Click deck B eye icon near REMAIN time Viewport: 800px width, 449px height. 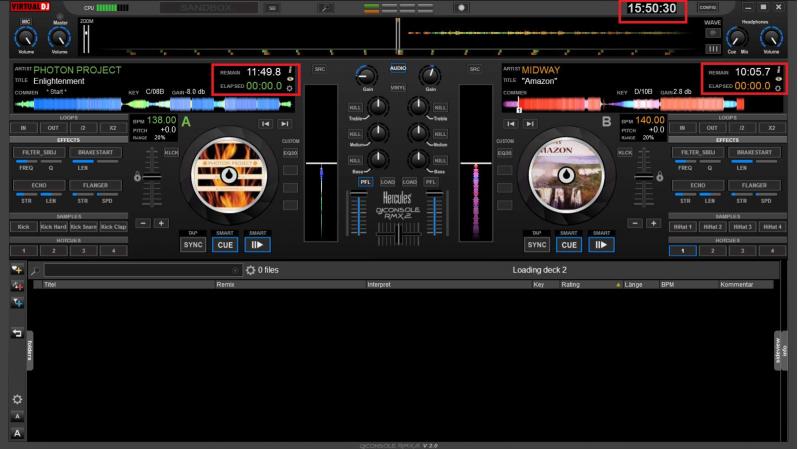tap(779, 79)
